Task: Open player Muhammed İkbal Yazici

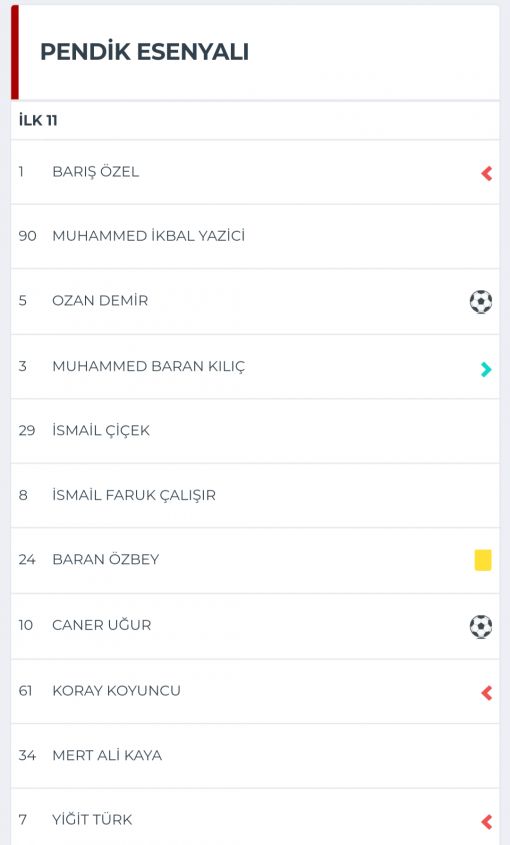Action: tap(255, 237)
